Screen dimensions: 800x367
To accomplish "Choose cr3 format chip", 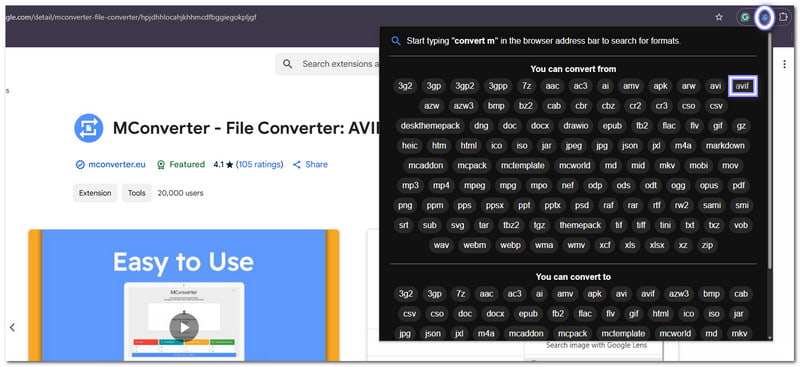I will click(x=662, y=106).
